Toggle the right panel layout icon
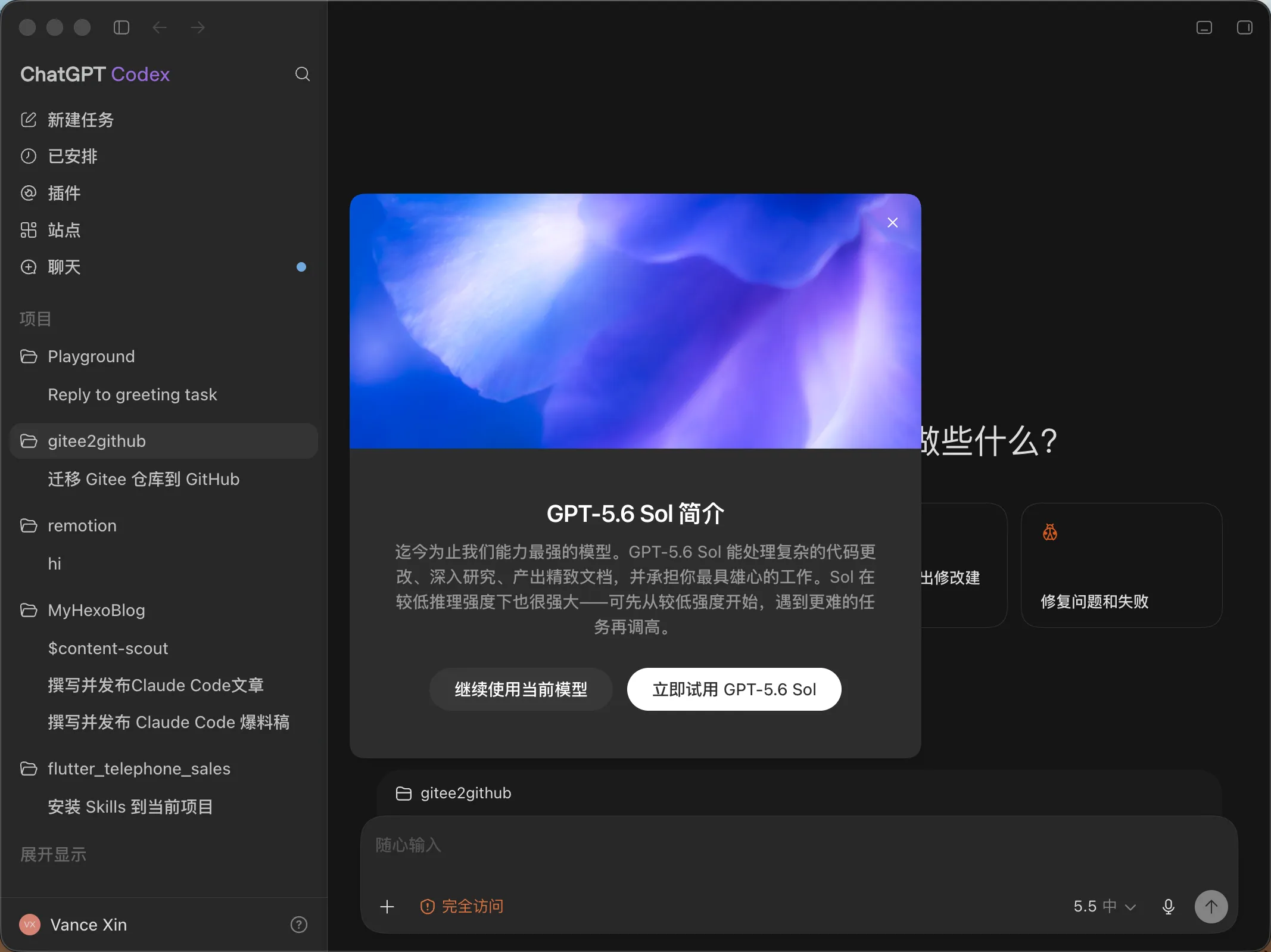Viewport: 1271px width, 952px height. (1245, 27)
